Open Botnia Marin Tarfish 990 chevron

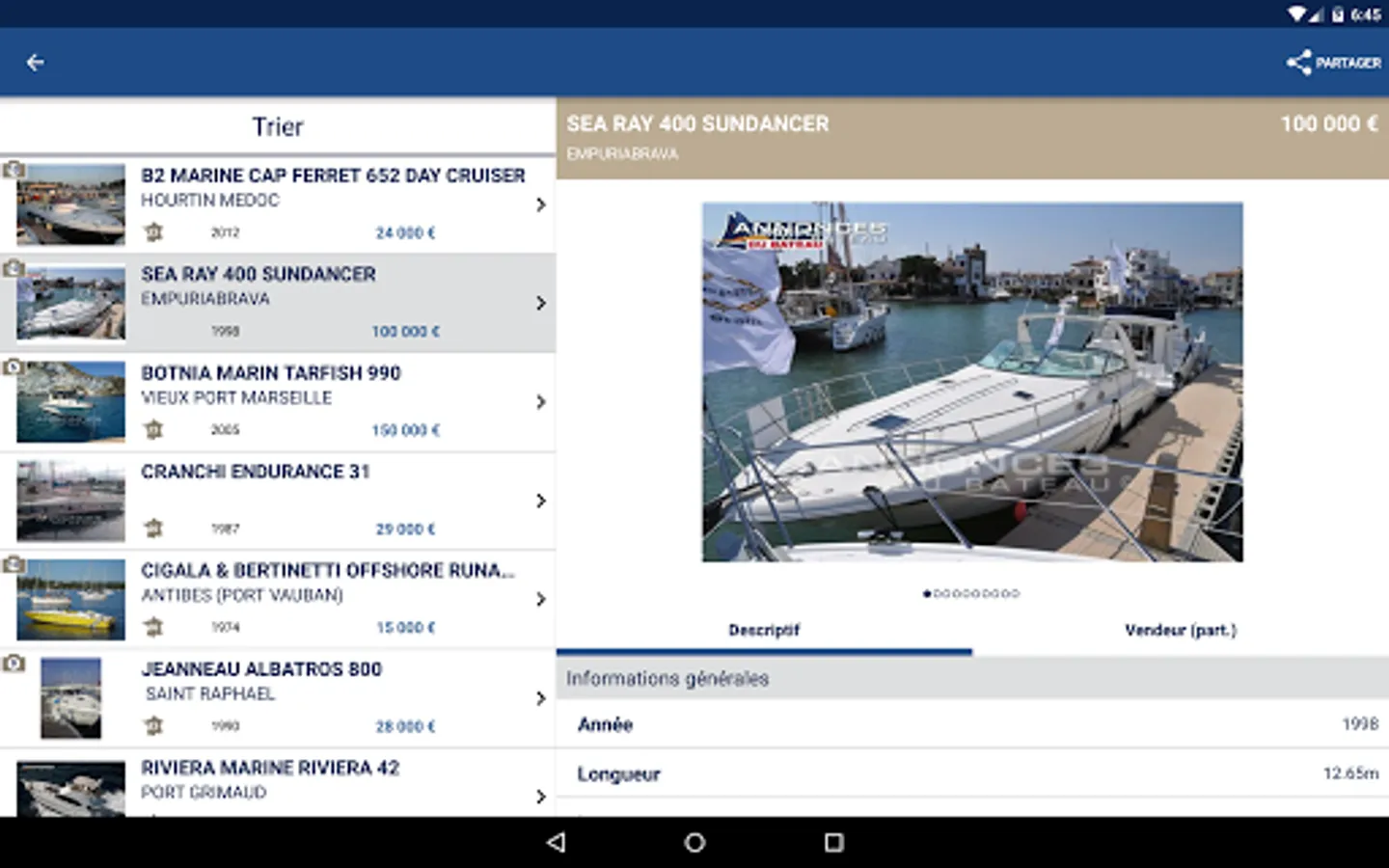540,401
